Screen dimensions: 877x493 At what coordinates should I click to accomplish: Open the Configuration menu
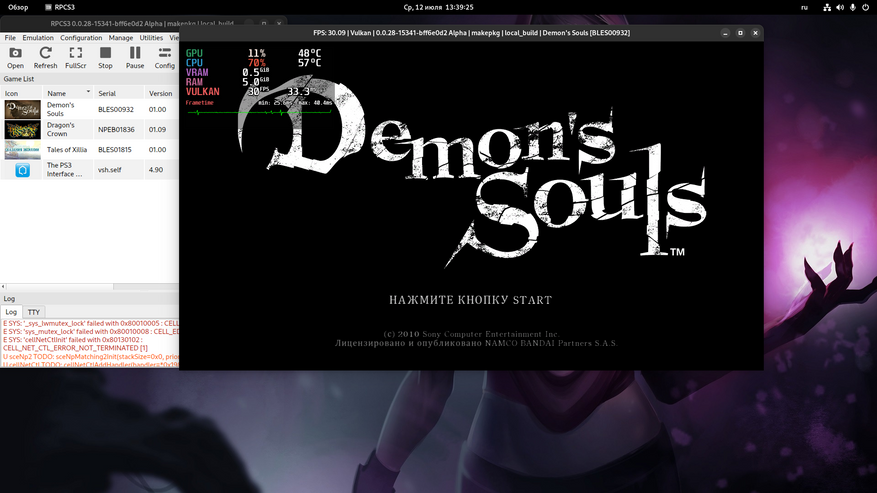point(81,38)
